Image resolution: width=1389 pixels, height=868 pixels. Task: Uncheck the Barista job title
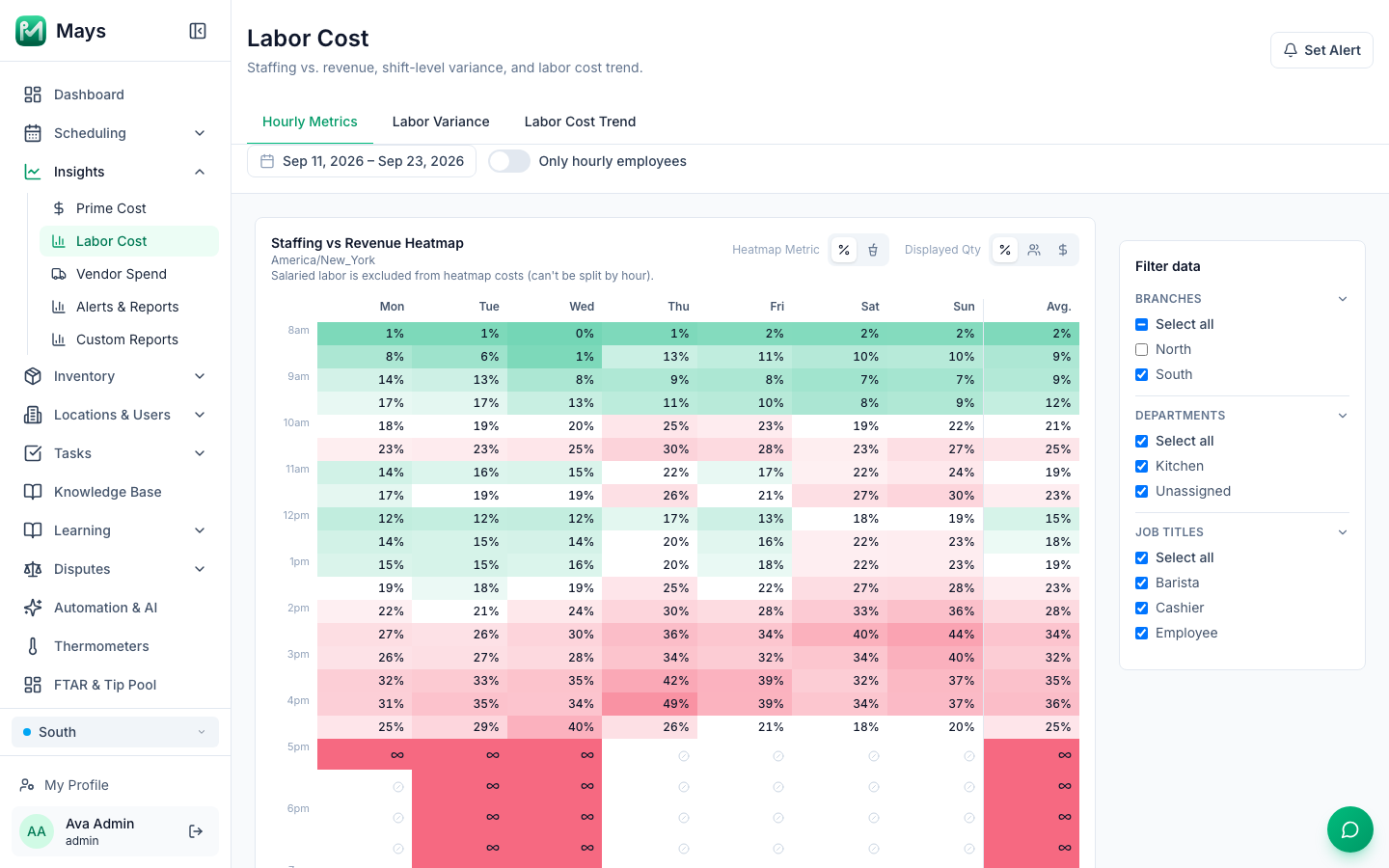[1142, 583]
